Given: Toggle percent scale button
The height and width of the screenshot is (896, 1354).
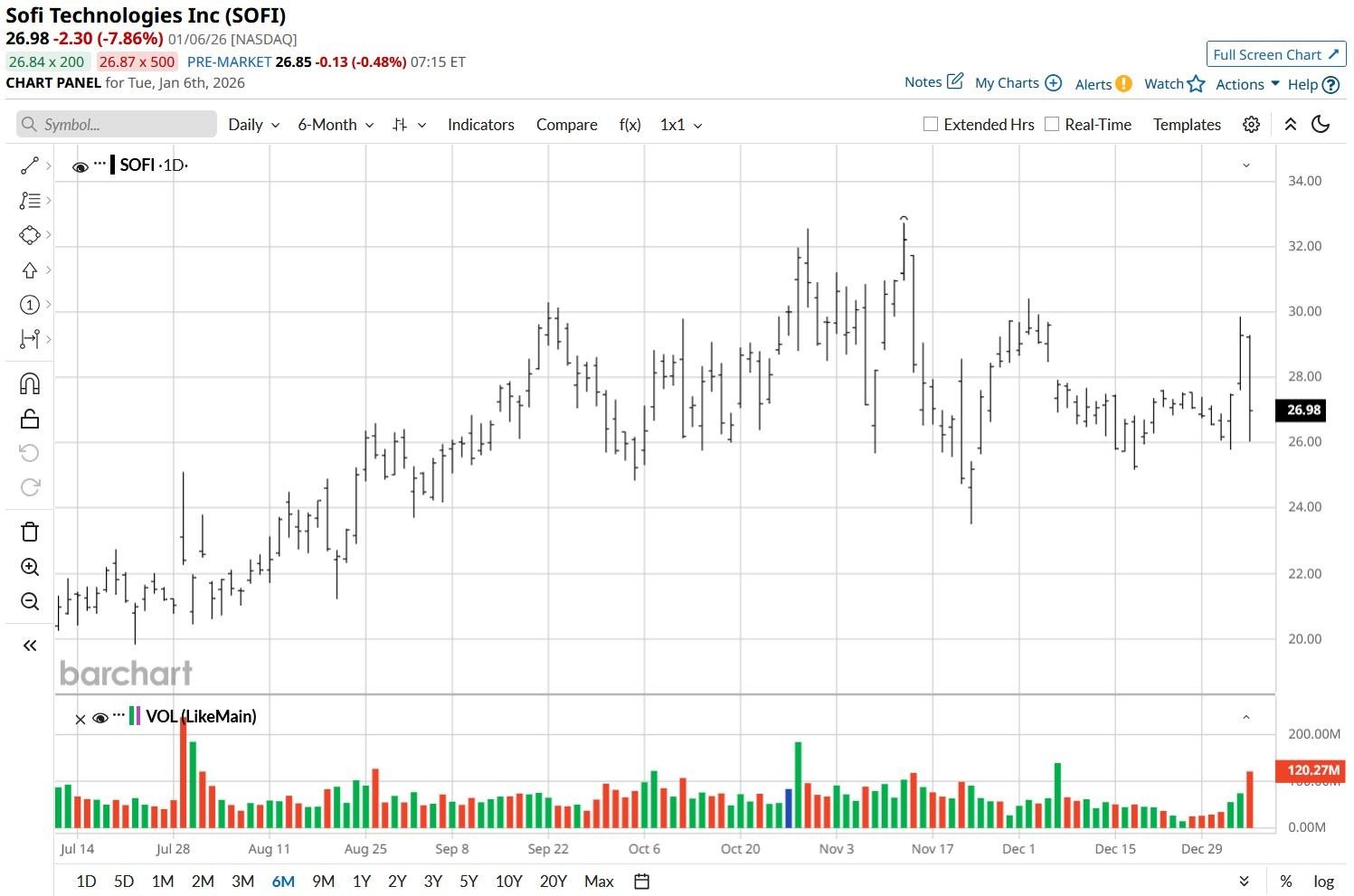Looking at the screenshot, I should point(1286,882).
